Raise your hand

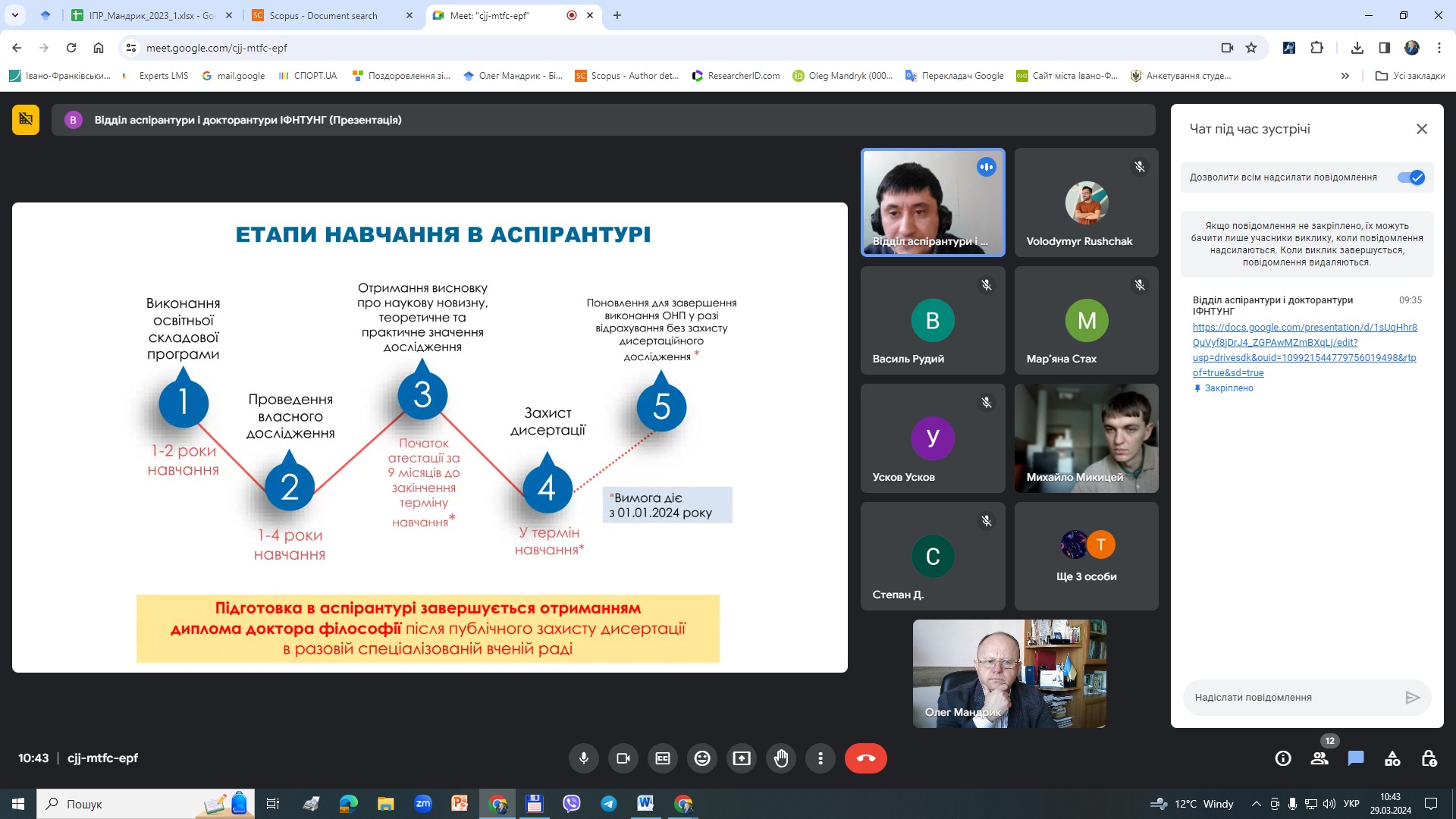click(x=780, y=758)
